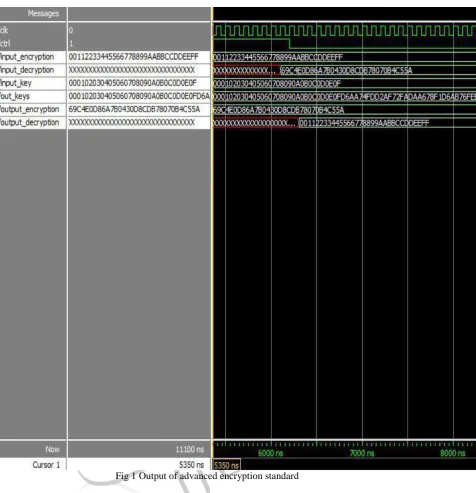Click the Now label

click(x=52, y=449)
